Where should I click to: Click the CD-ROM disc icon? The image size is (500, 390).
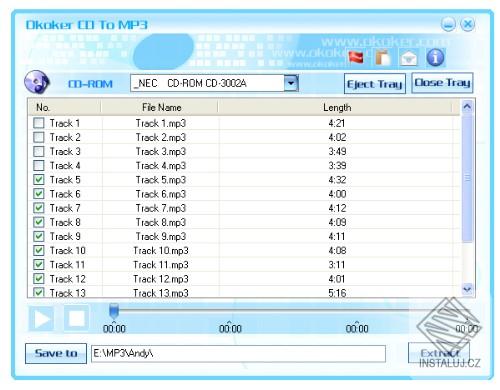point(37,82)
